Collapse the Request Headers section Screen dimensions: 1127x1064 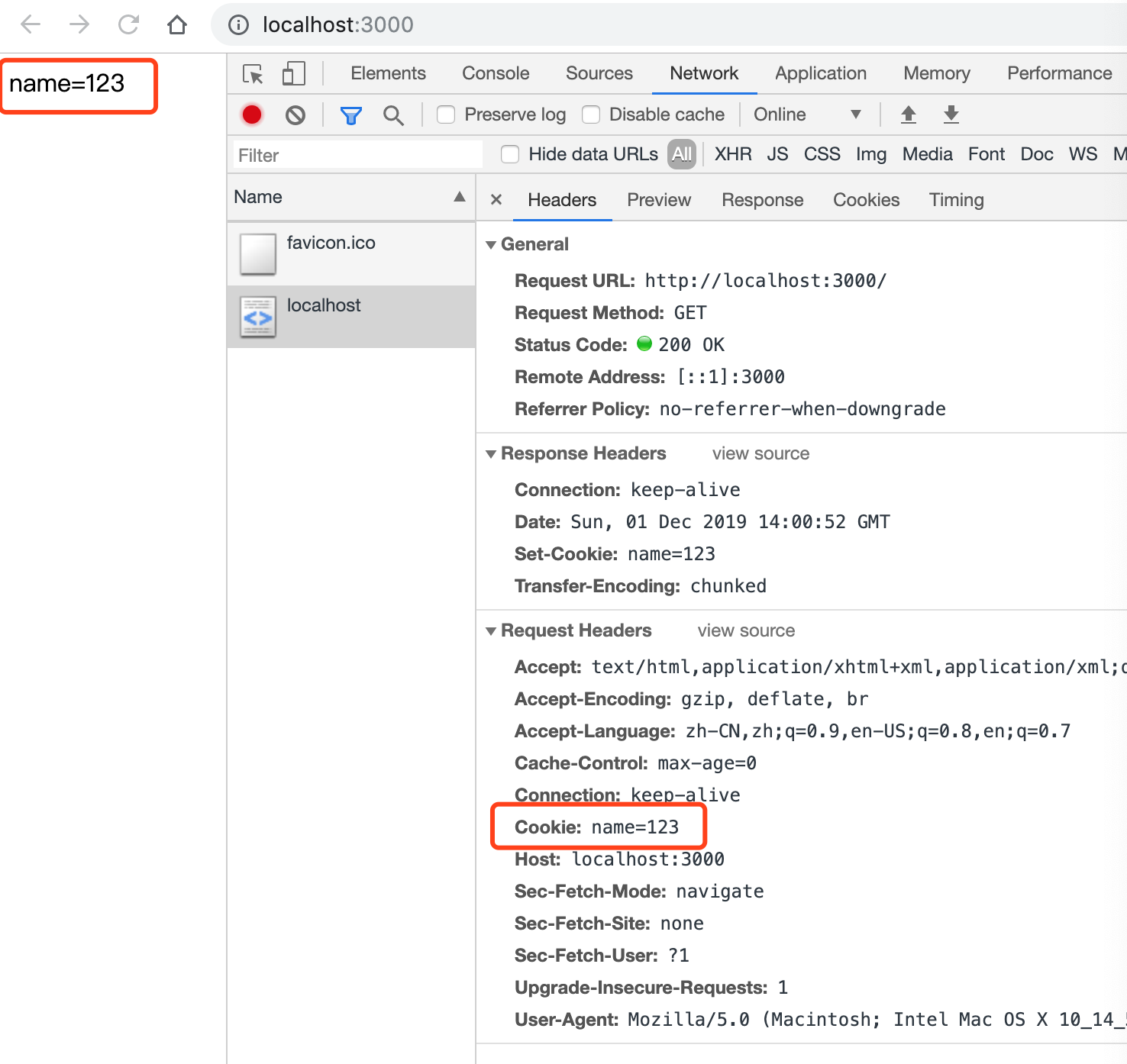point(491,631)
